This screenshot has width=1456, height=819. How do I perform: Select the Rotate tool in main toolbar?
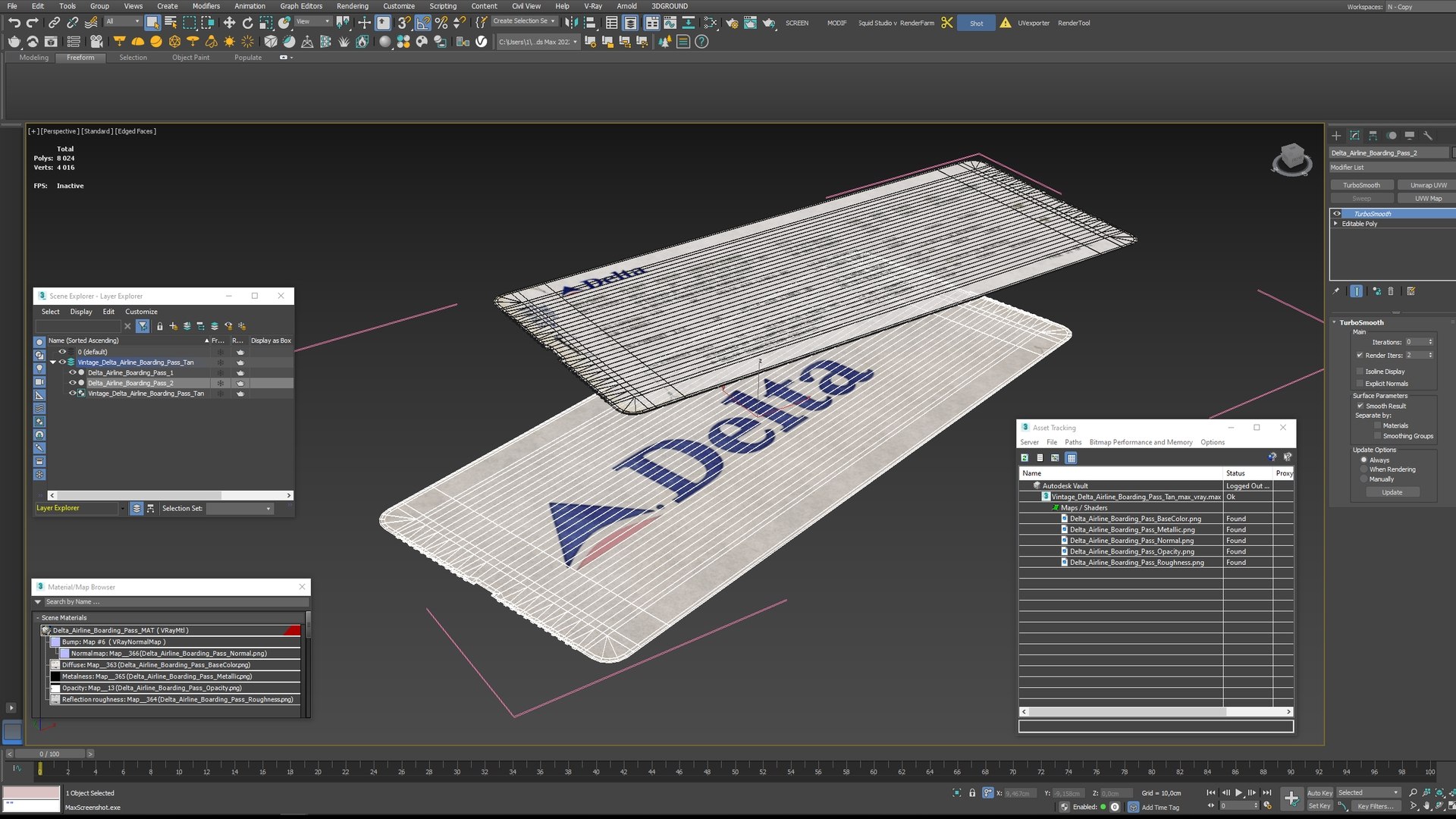(x=248, y=23)
